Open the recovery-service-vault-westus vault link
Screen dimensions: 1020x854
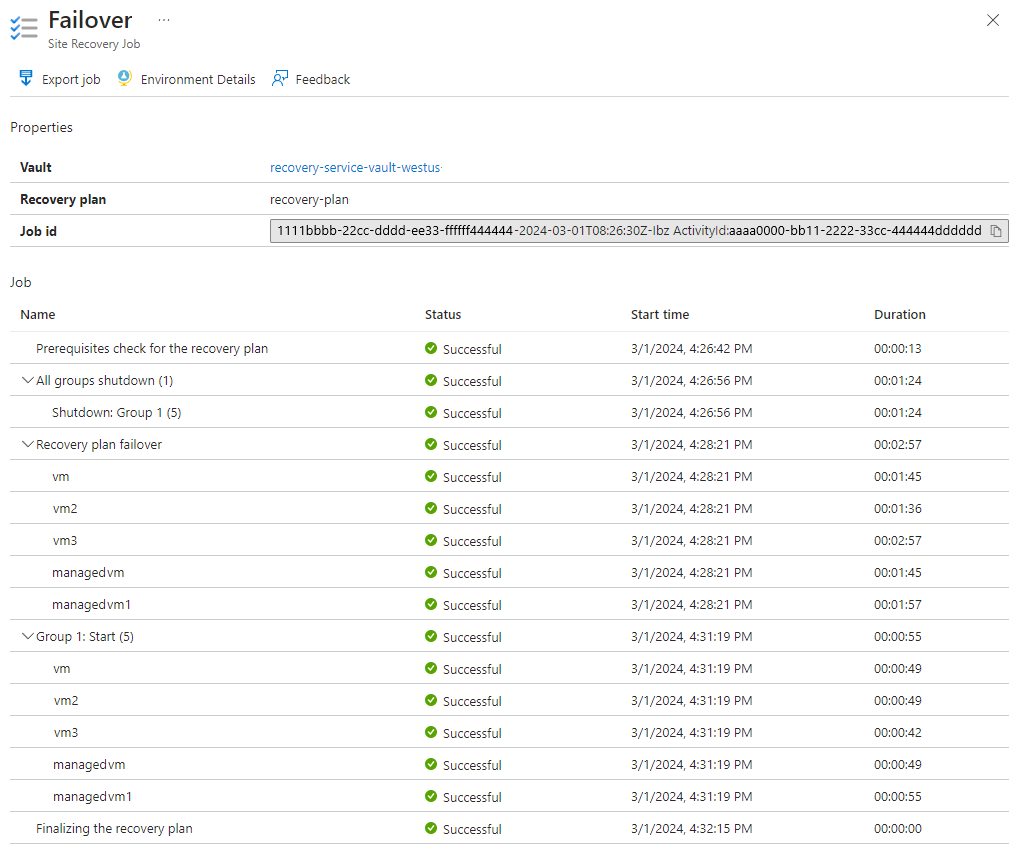(x=355, y=167)
